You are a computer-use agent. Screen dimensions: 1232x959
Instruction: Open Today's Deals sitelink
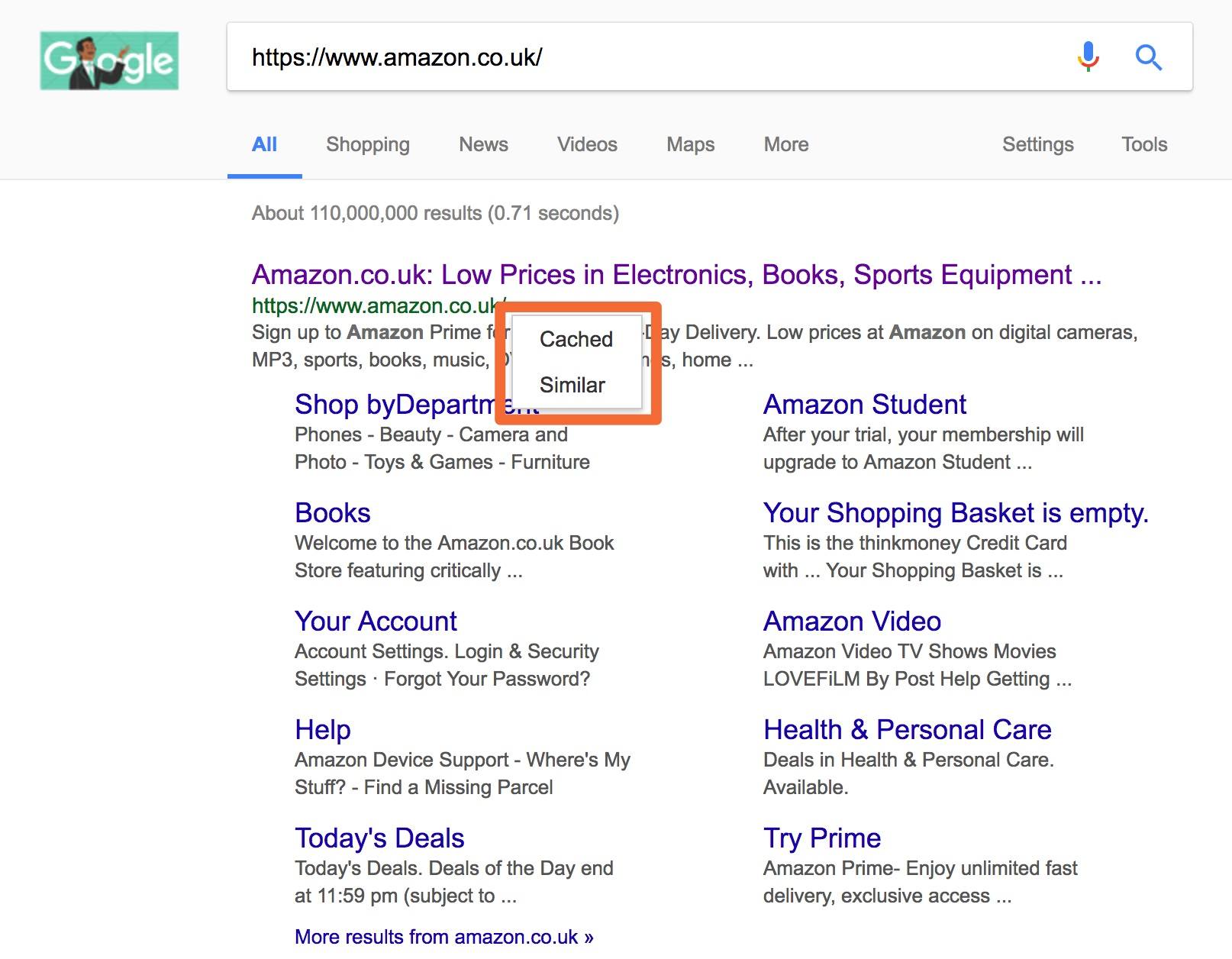click(379, 838)
